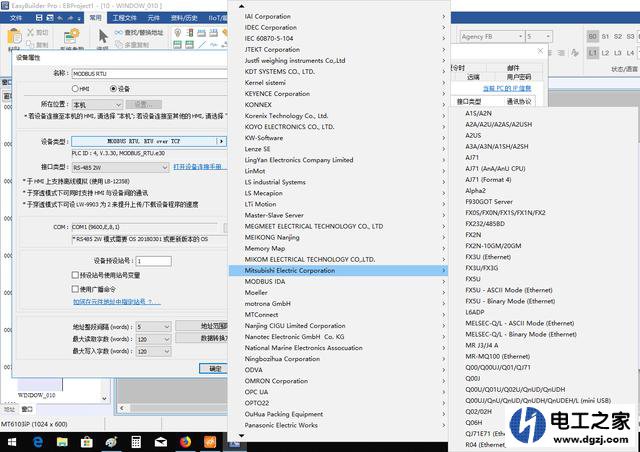The image size is (640, 452).
Task: Switch to 元件 ribbon tab
Action: (x=154, y=18)
